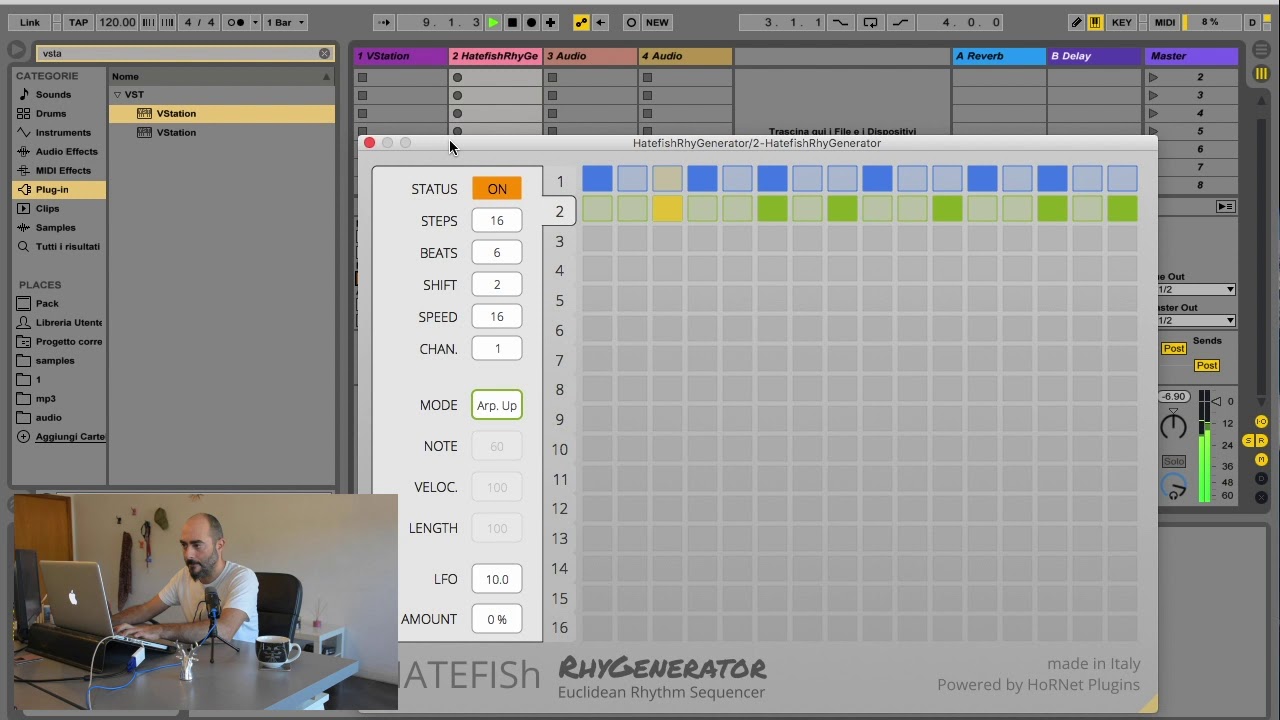The width and height of the screenshot is (1280, 720).
Task: Click the Stop button in transport bar
Action: (x=512, y=22)
